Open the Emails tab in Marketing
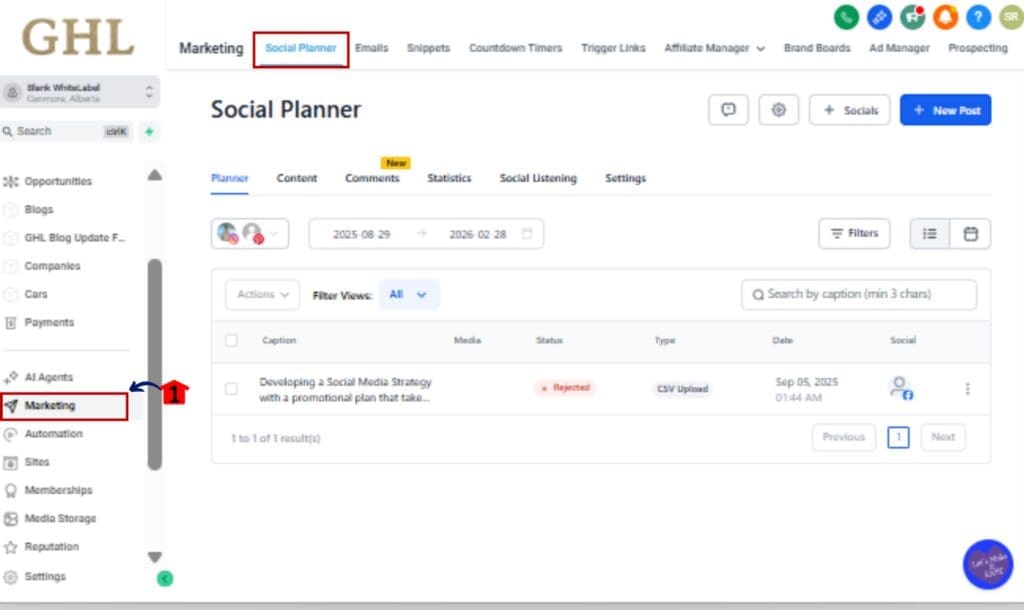Screen dimensions: 1024x610 [371, 48]
